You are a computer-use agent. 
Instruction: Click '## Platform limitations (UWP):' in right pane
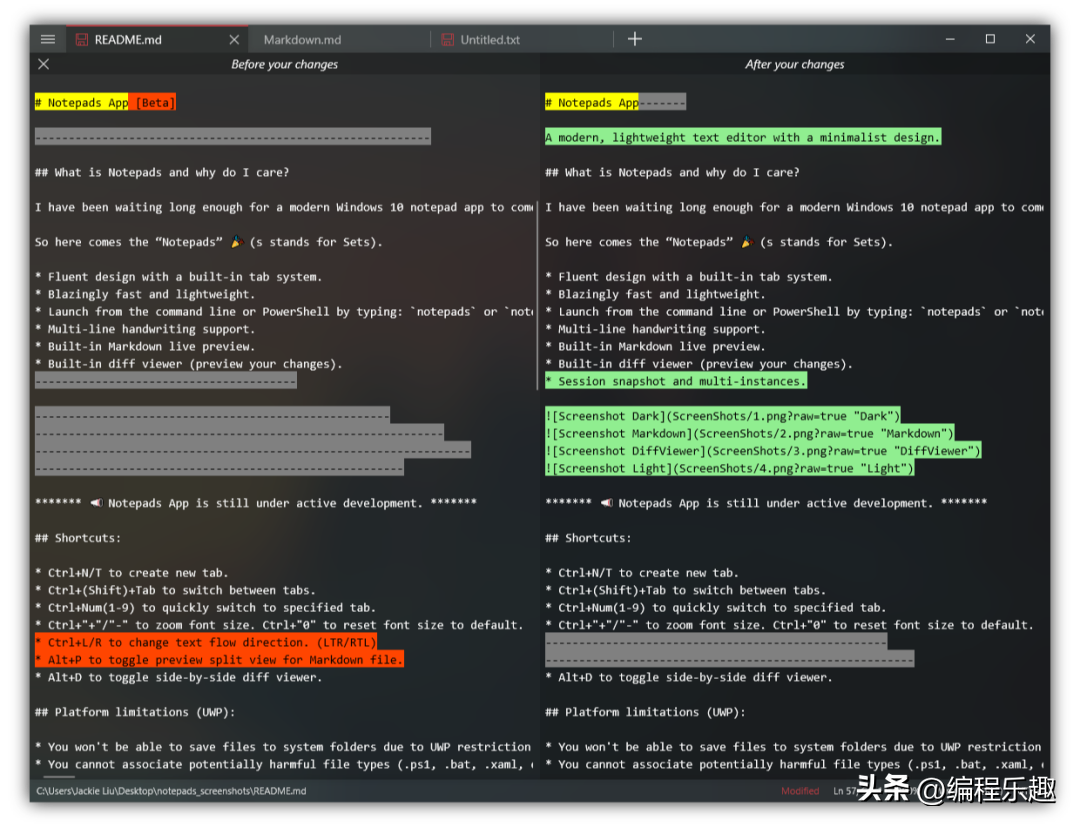click(645, 712)
